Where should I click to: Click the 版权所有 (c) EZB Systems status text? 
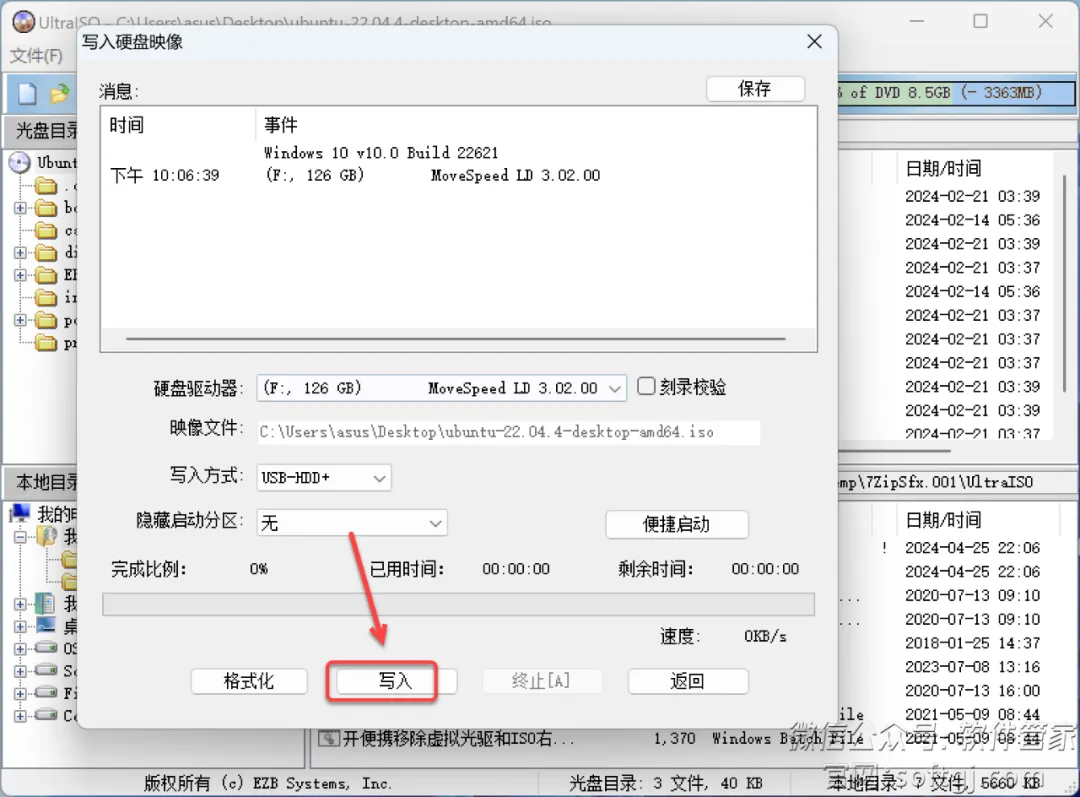pos(267,783)
